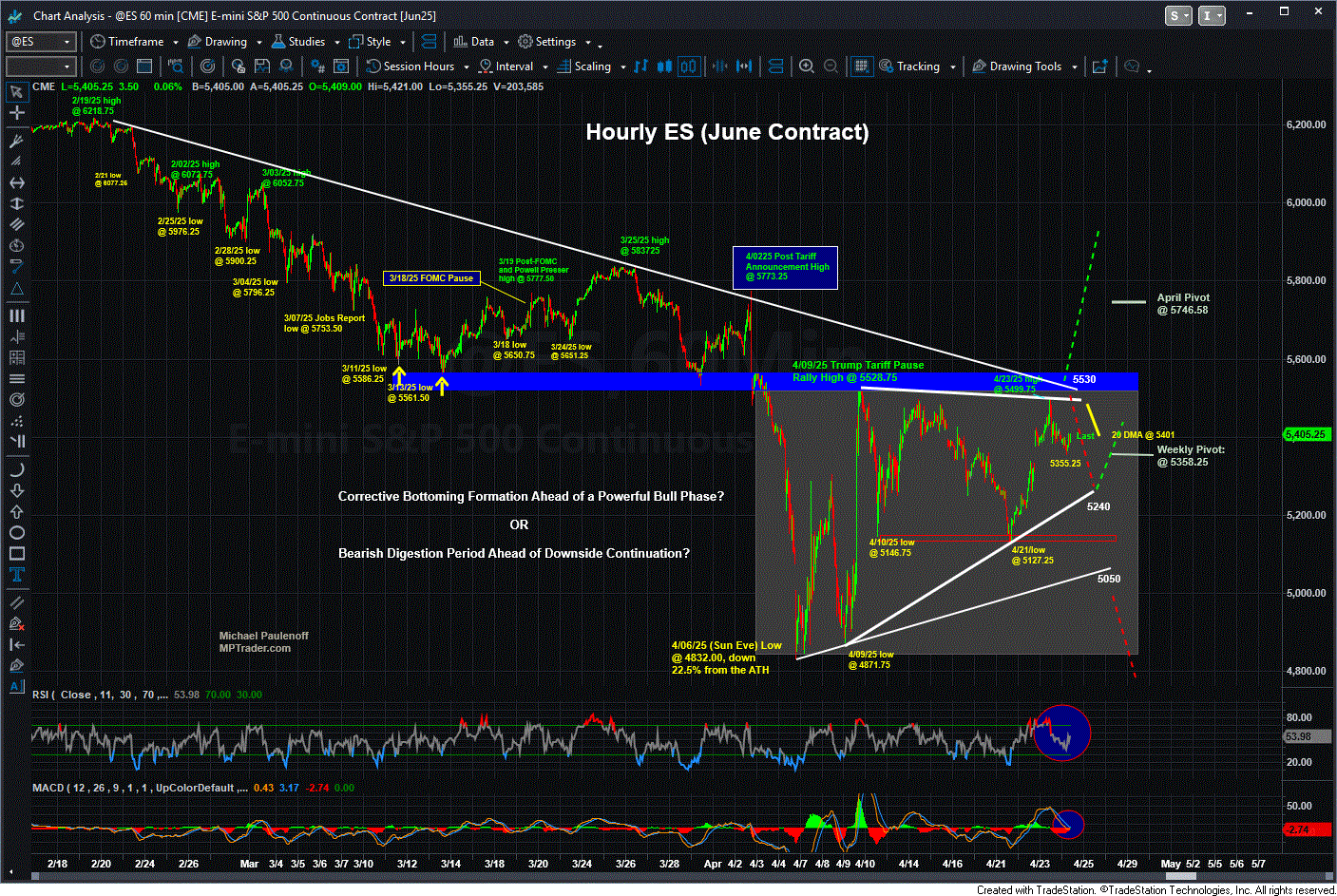Open the Interval dropdown

click(513, 67)
